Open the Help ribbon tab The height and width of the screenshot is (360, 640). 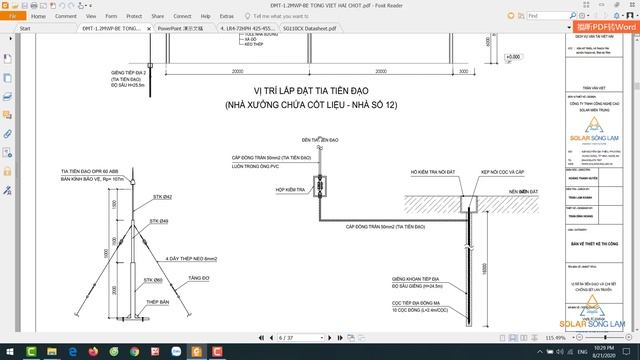pyautogui.click(x=205, y=16)
